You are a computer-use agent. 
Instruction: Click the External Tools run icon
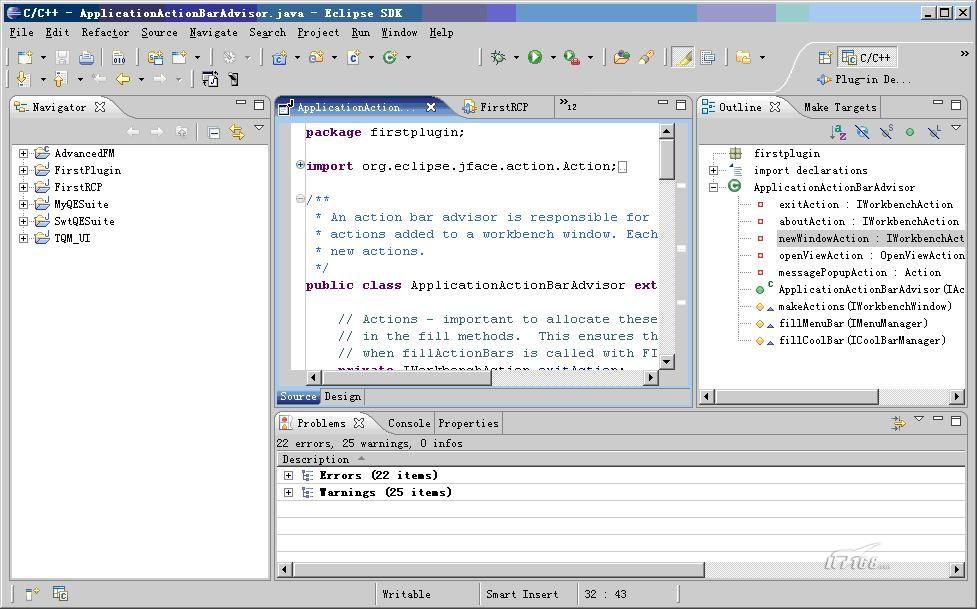pos(571,57)
